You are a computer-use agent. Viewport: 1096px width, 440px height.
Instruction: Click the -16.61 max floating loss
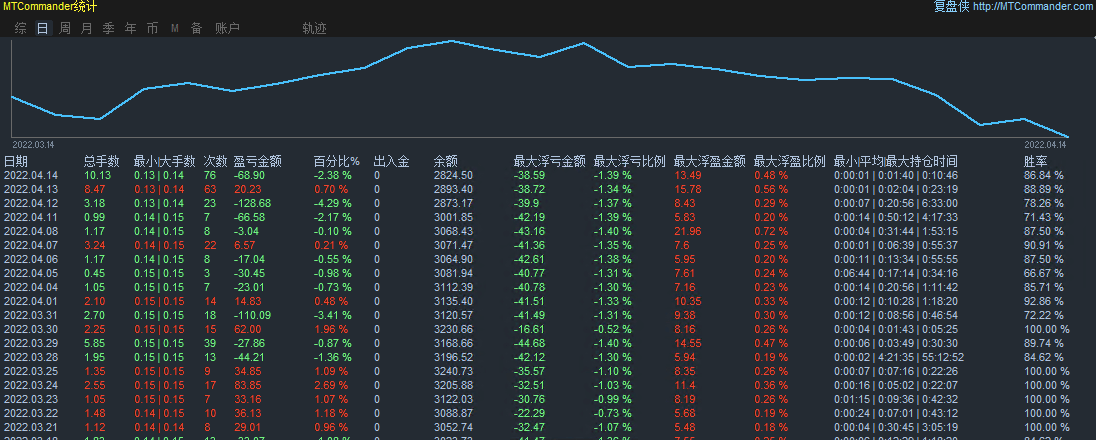point(529,329)
